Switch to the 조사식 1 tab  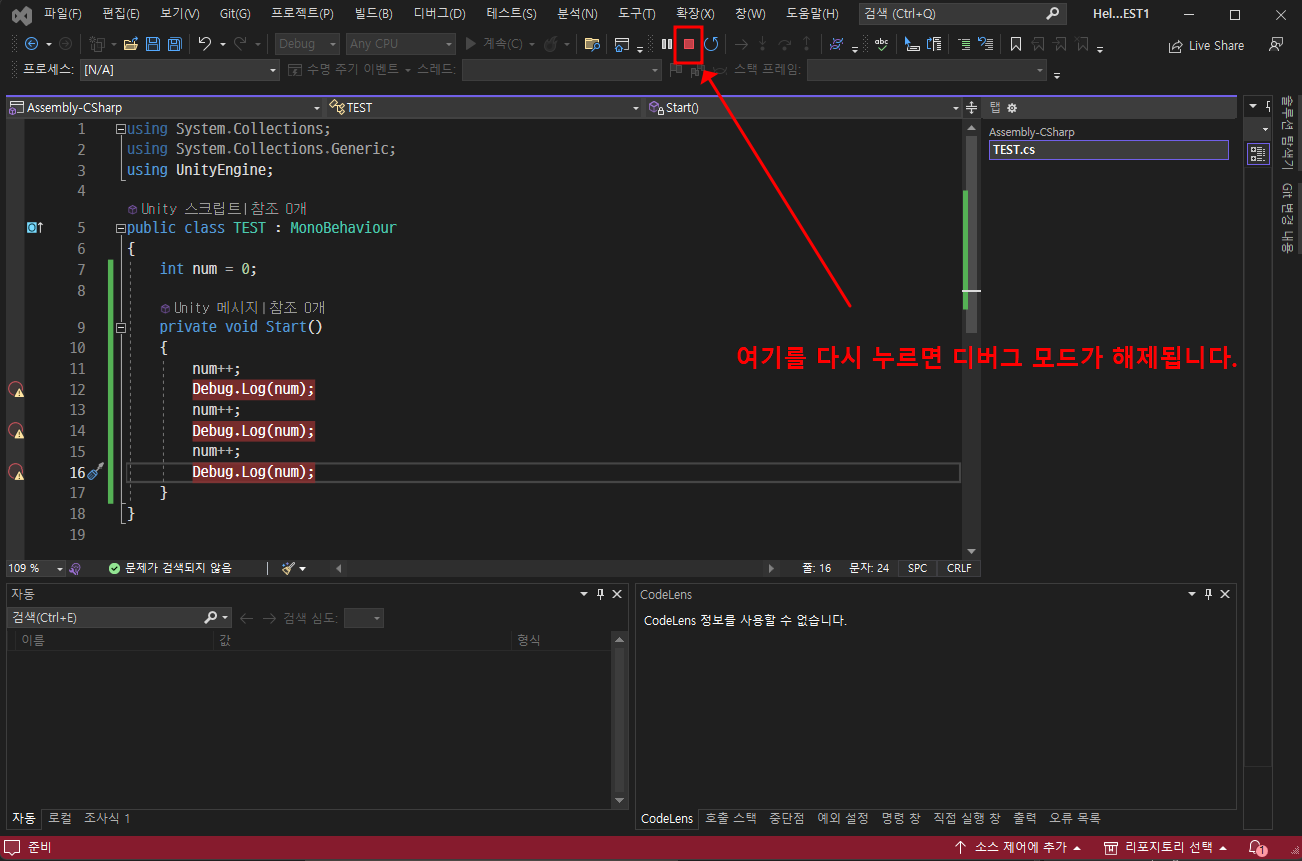(107, 818)
